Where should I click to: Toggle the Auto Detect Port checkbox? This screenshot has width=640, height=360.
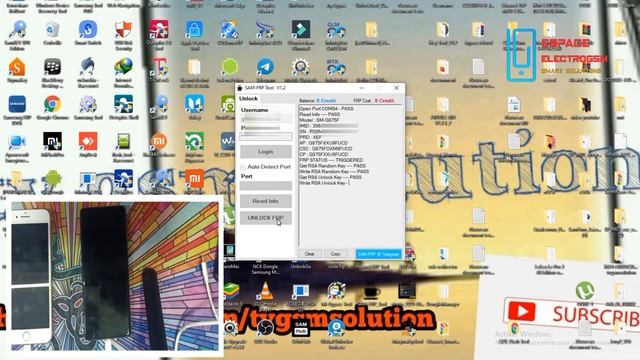pyautogui.click(x=244, y=167)
